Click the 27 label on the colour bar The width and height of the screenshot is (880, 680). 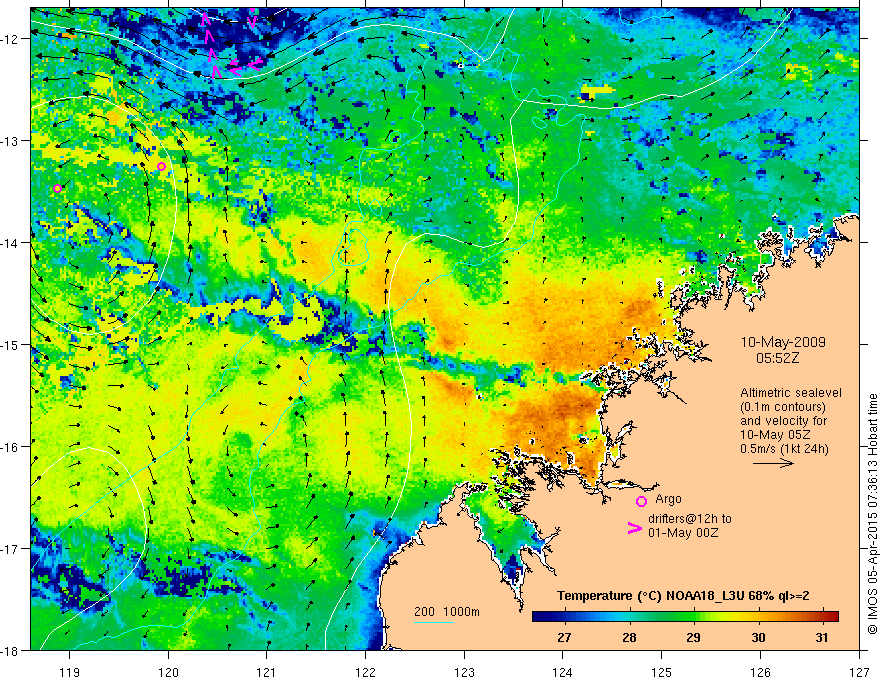564,637
